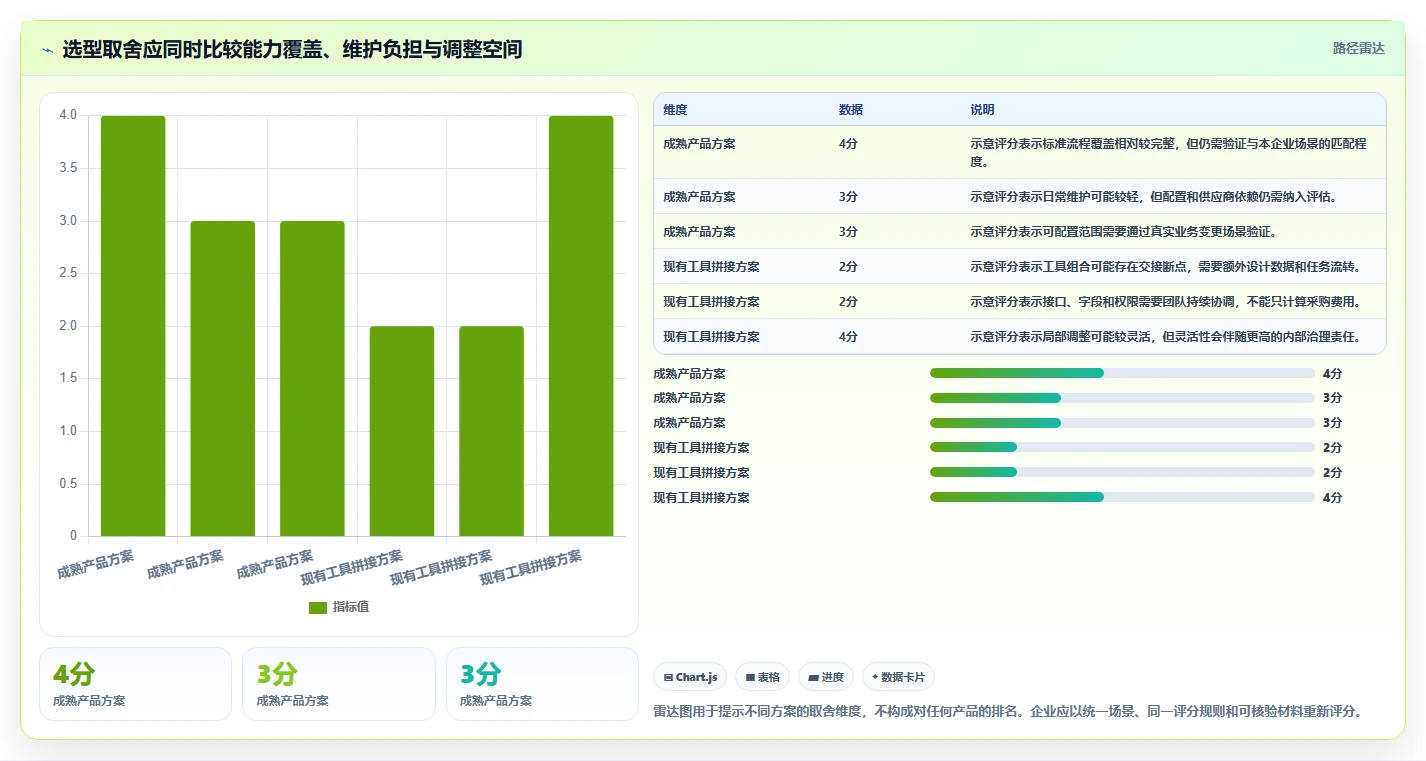The height and width of the screenshot is (761, 1426).
Task: Click the 指标值 legend label text
Action: pyautogui.click(x=351, y=608)
